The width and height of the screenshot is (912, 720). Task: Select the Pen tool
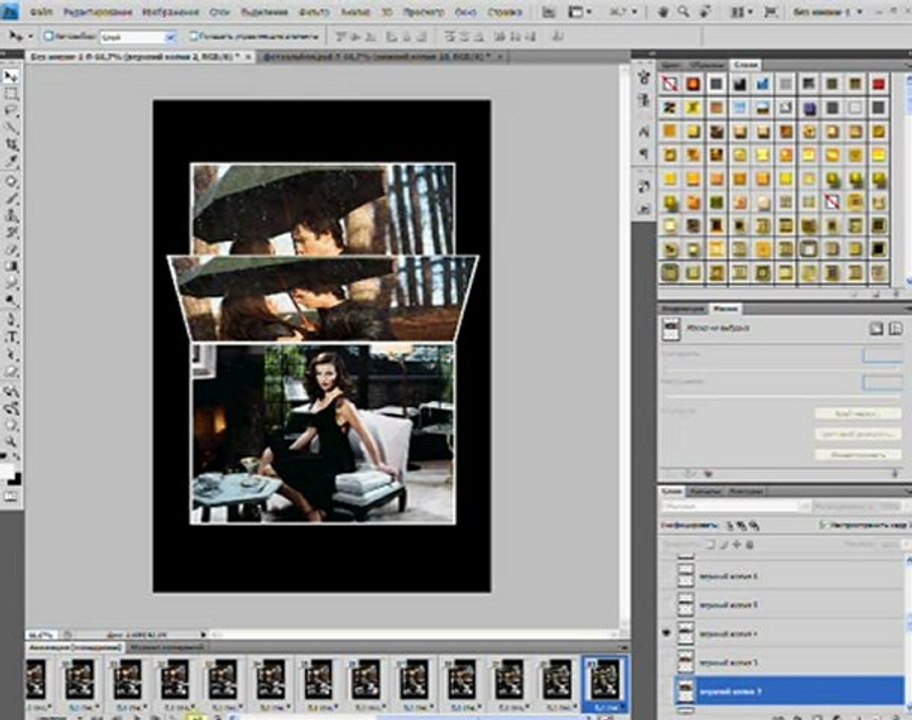click(10, 320)
